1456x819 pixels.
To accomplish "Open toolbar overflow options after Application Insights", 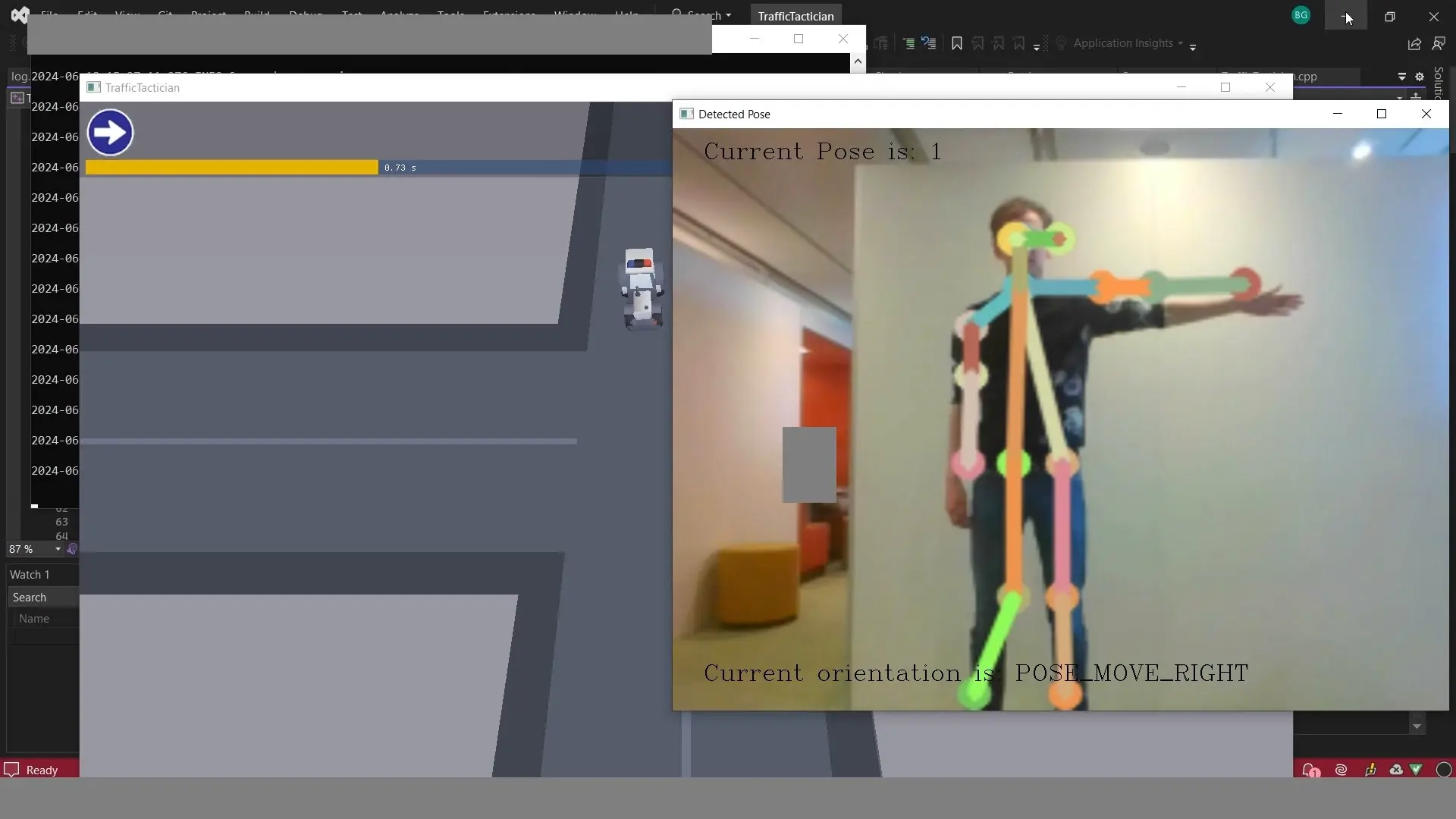I will pos(1193,47).
